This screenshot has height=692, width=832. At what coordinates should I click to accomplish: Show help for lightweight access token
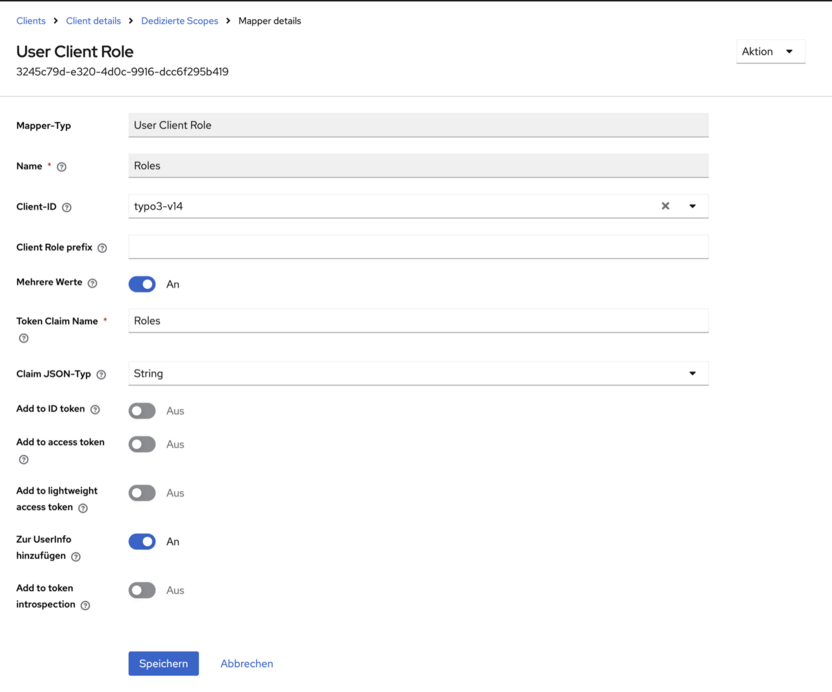coord(83,508)
